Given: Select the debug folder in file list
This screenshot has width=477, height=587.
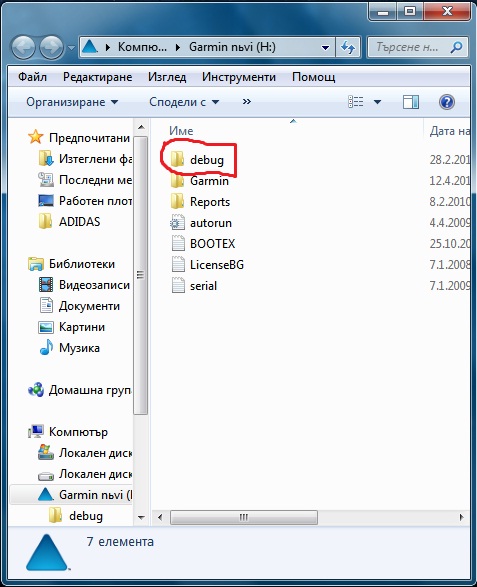Looking at the screenshot, I should coord(207,160).
